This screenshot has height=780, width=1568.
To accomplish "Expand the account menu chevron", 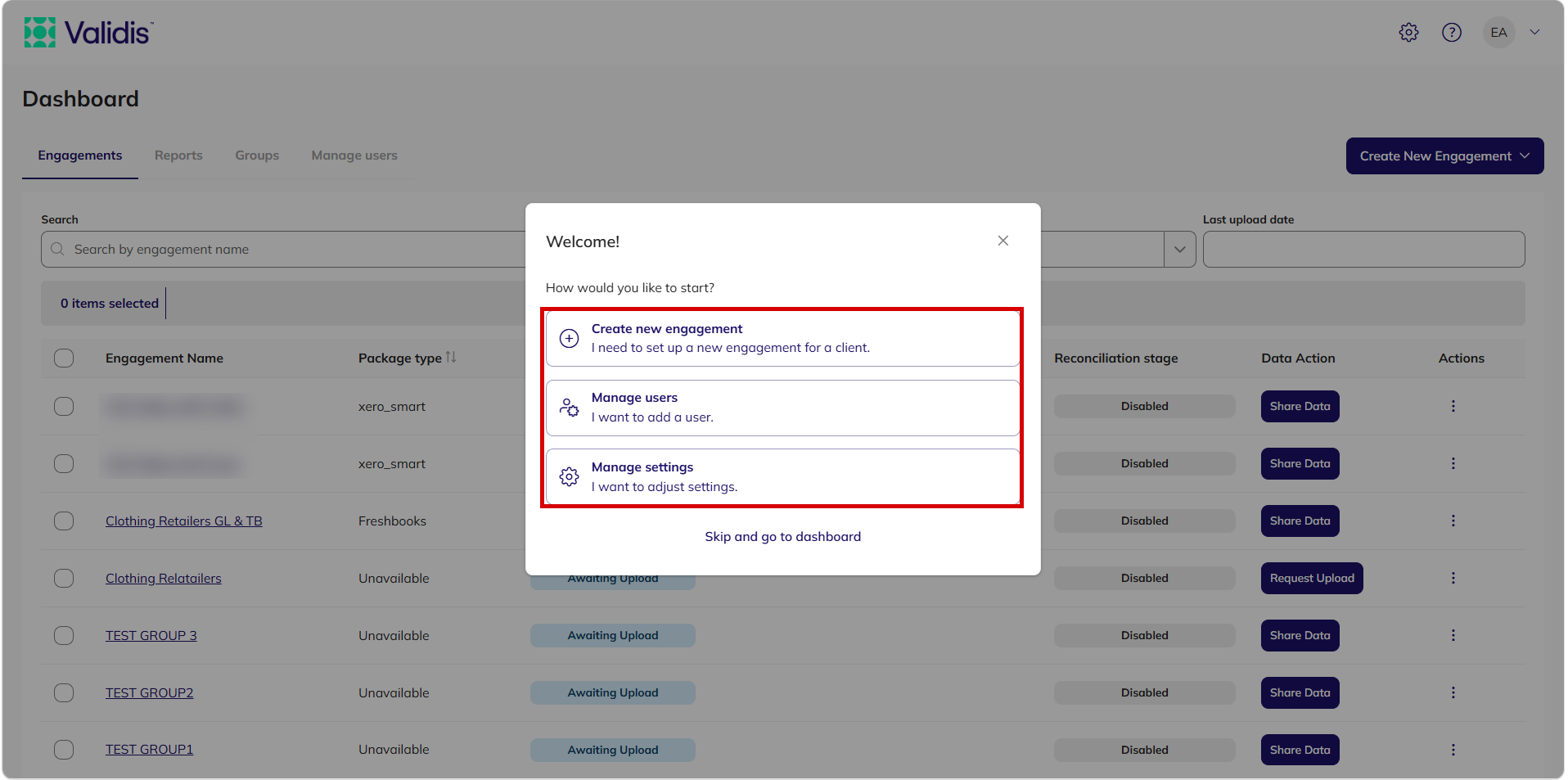I will [x=1535, y=33].
